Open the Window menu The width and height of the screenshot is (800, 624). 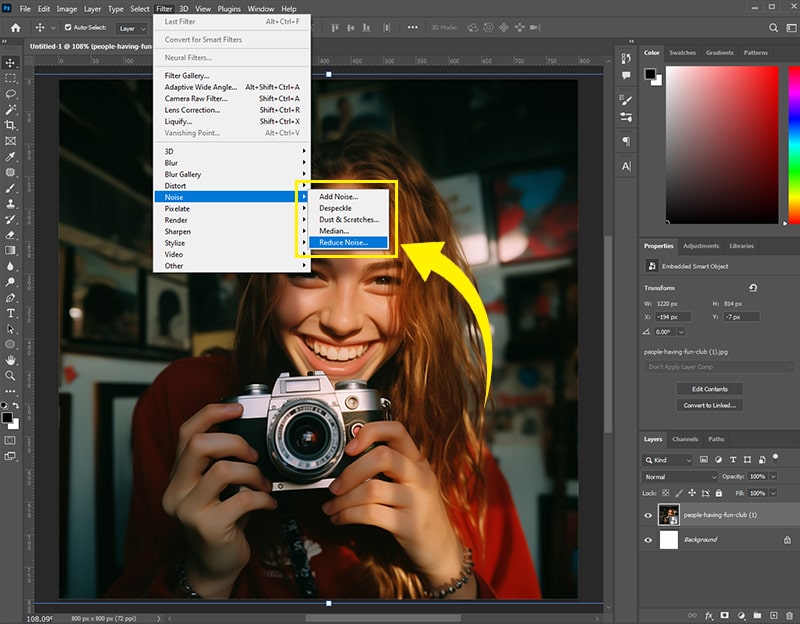point(261,9)
